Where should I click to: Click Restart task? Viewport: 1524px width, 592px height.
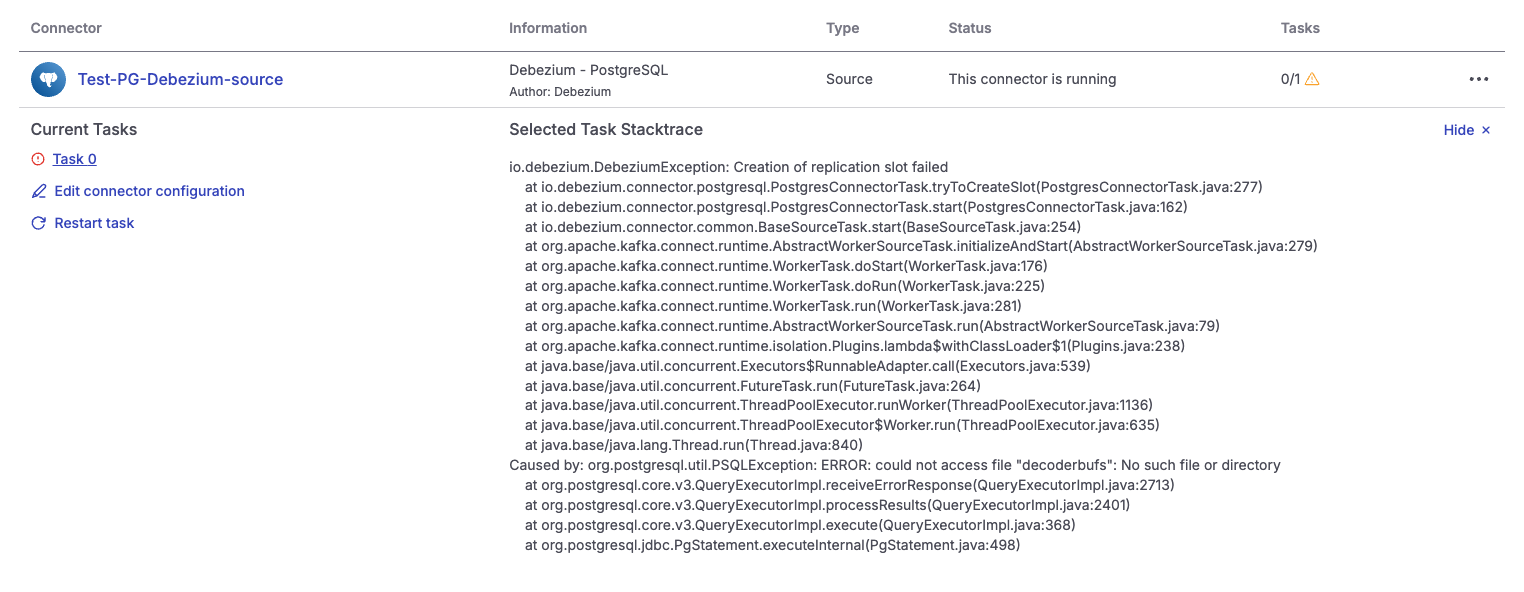94,223
